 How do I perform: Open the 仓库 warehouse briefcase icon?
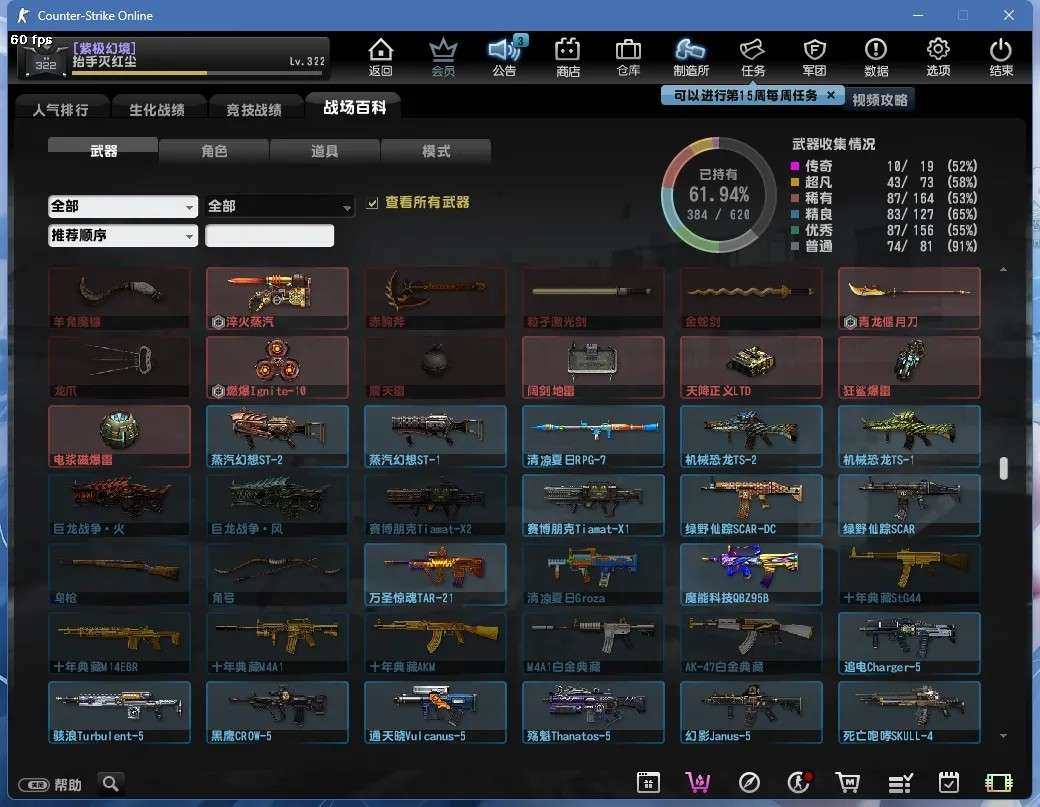pos(628,56)
